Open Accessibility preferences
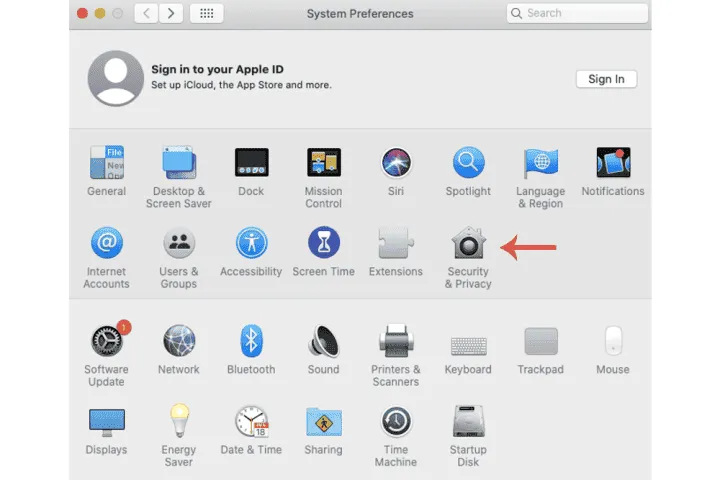 click(251, 244)
